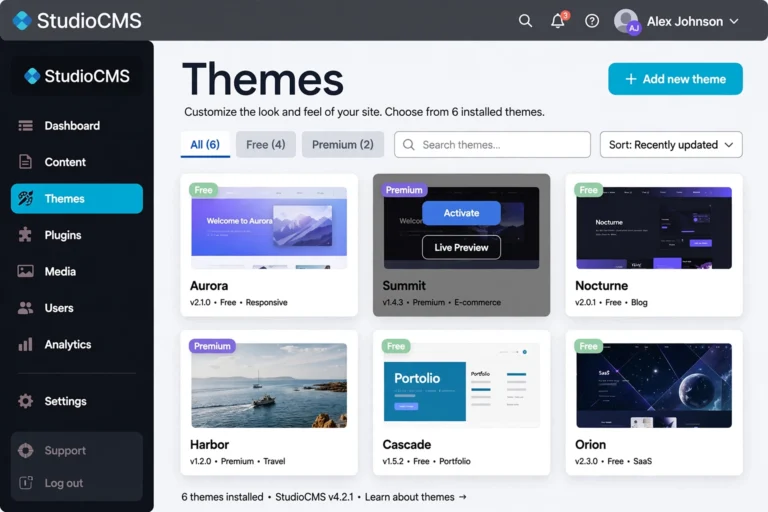Click Alex Johnson's avatar picture
768x512 pixels.
(x=627, y=21)
